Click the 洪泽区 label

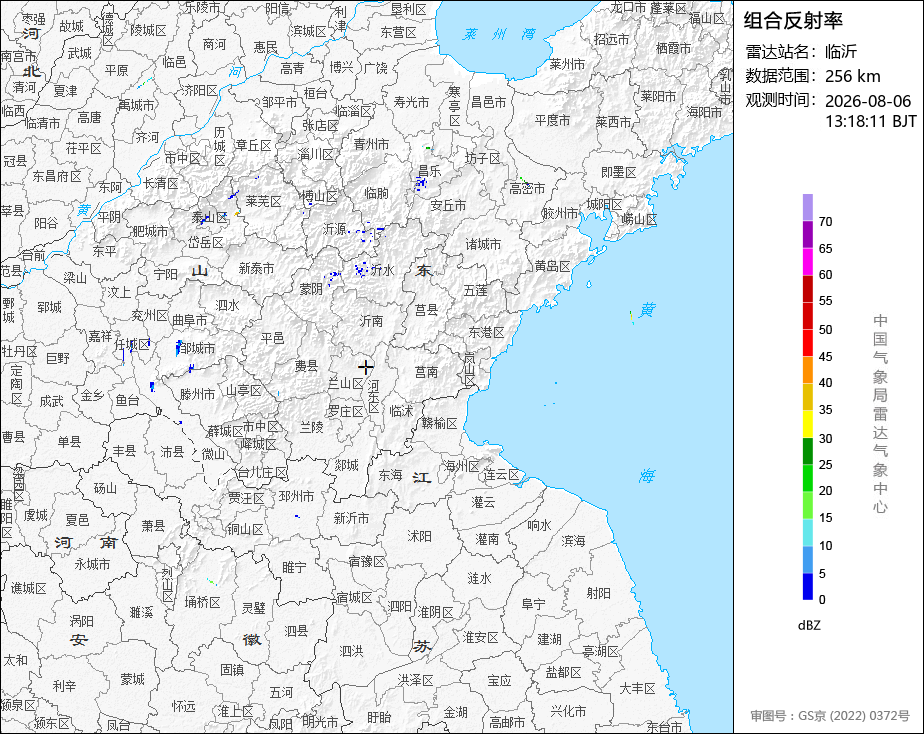point(415,680)
